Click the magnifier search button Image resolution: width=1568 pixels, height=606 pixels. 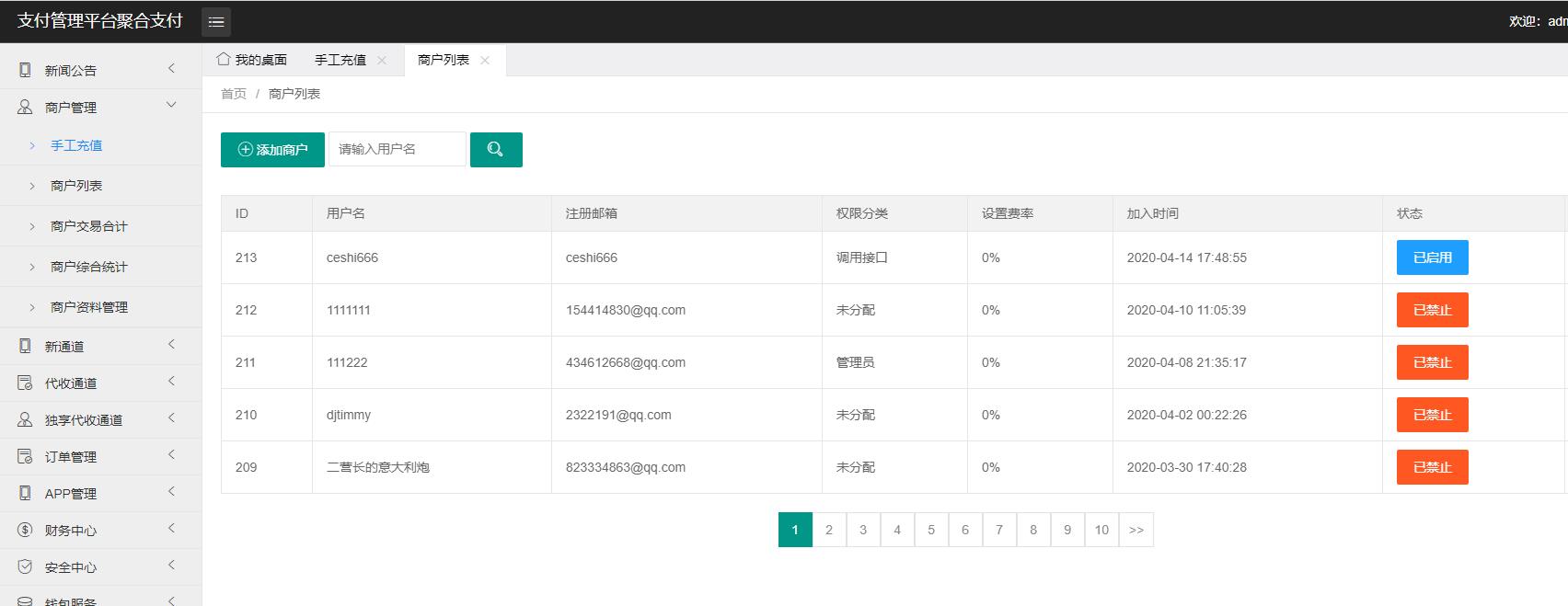coord(496,150)
